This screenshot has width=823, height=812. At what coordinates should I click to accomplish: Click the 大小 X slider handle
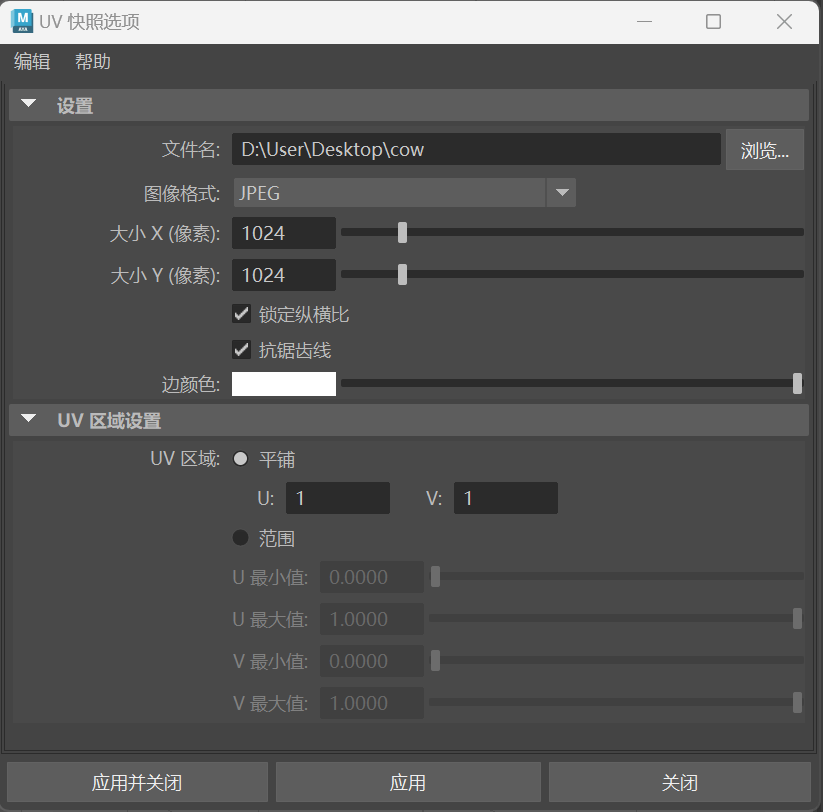click(x=403, y=233)
